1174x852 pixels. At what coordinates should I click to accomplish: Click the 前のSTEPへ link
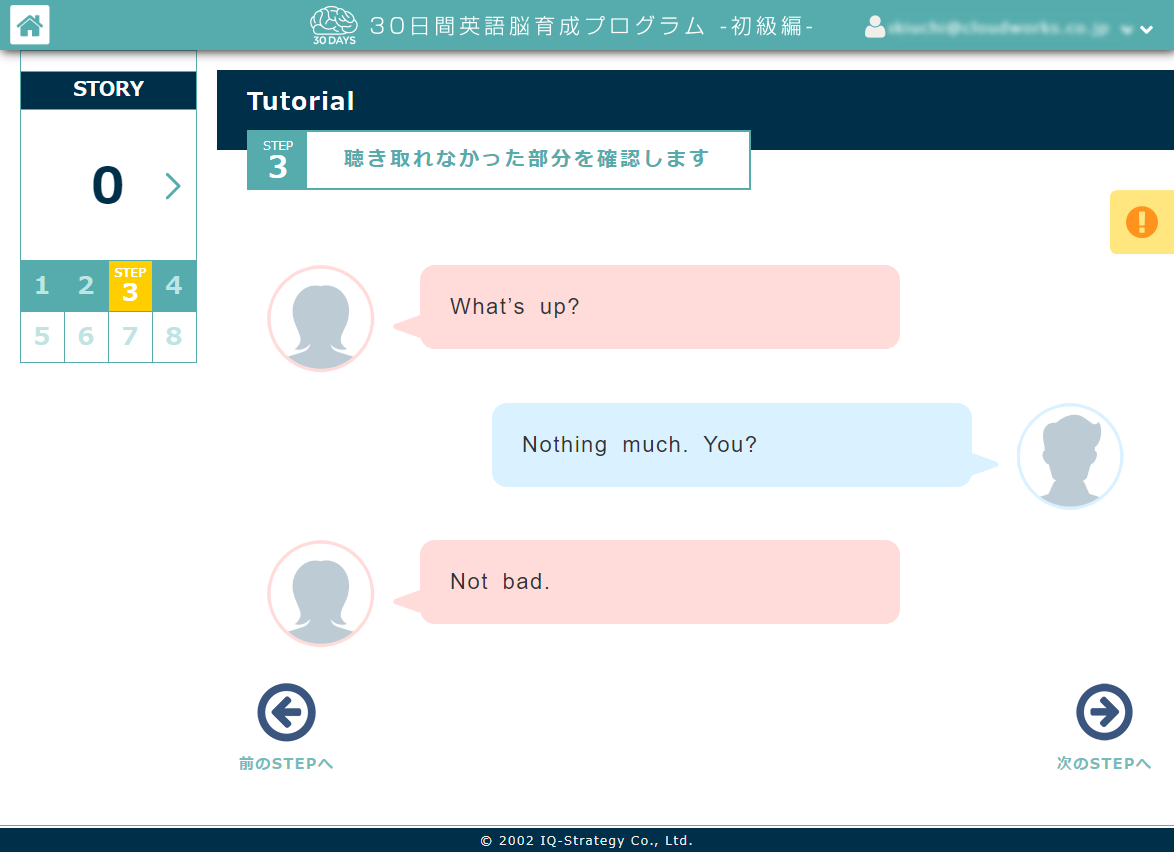click(x=286, y=762)
